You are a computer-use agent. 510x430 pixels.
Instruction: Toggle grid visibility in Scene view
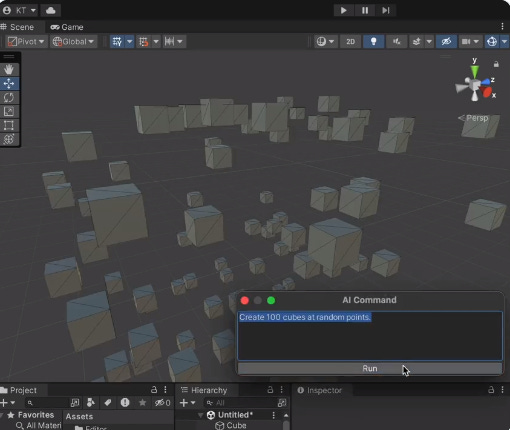(x=117, y=42)
